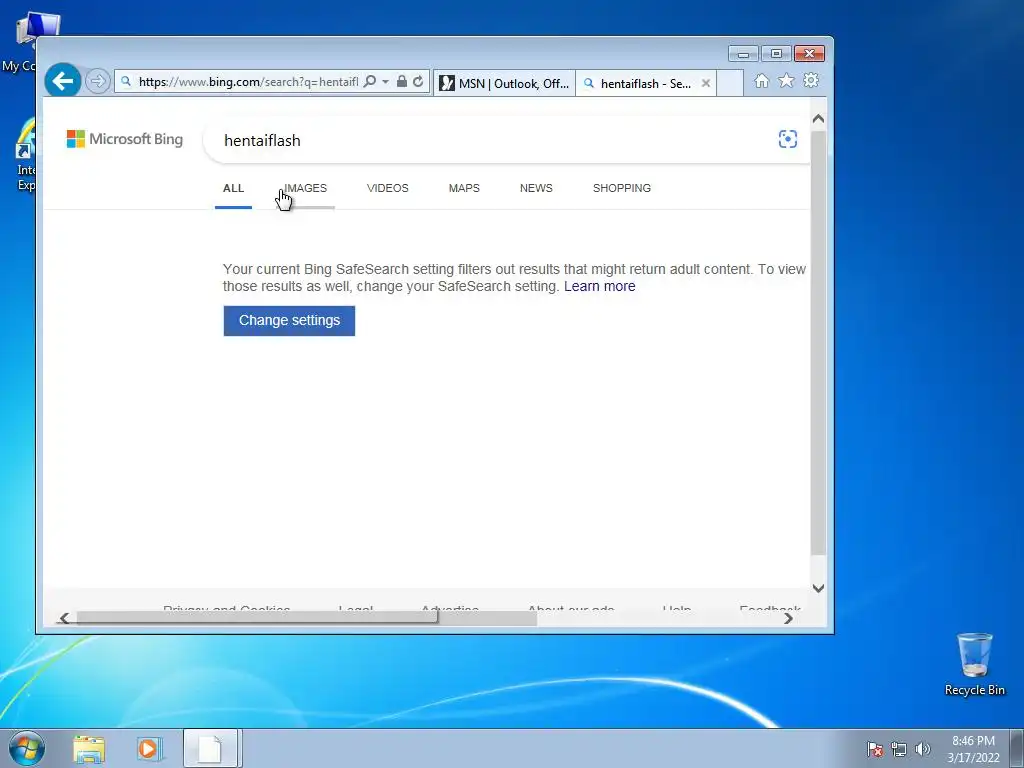Select the Recycle Bin desktop icon
The width and height of the screenshot is (1024, 768).
[974, 664]
